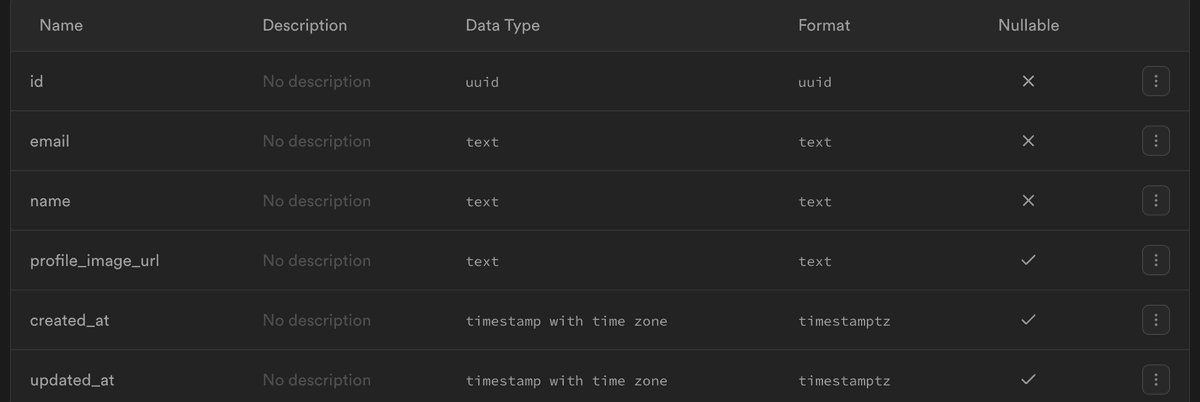Click the nullable X mark for id
Screen dimensions: 1200x402
(x=1028, y=81)
